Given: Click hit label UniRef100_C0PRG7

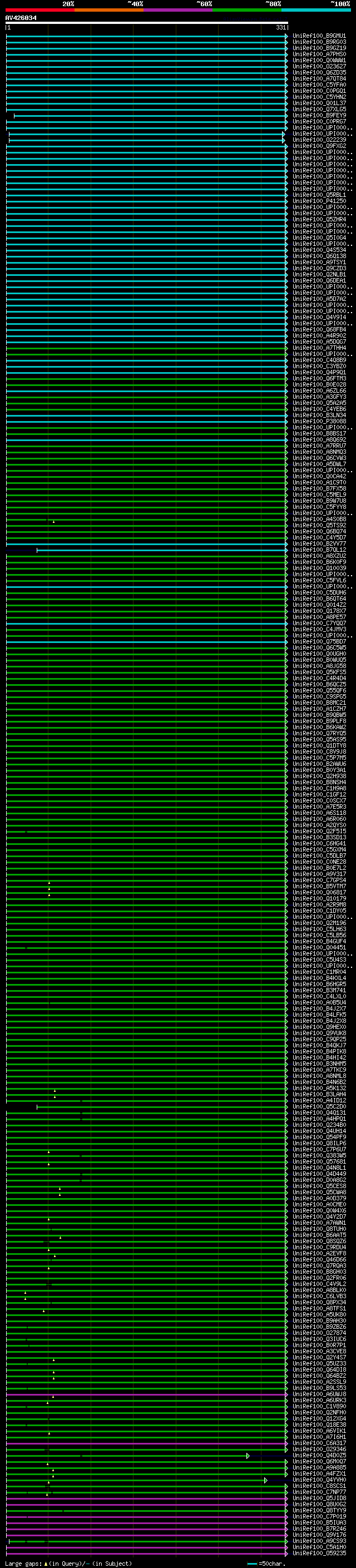Looking at the screenshot, I should tap(319, 121).
